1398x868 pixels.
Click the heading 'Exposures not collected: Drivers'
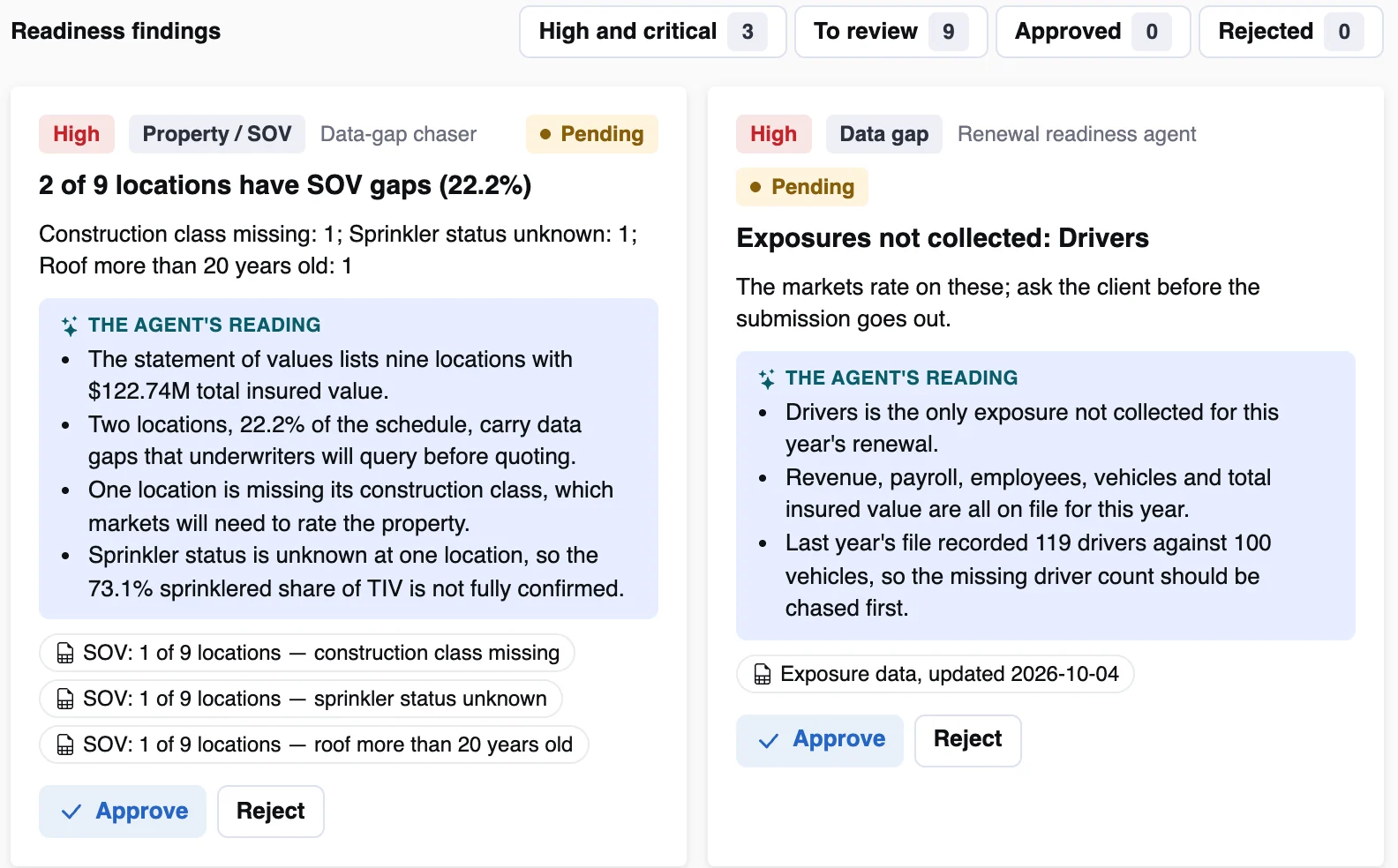[943, 238]
